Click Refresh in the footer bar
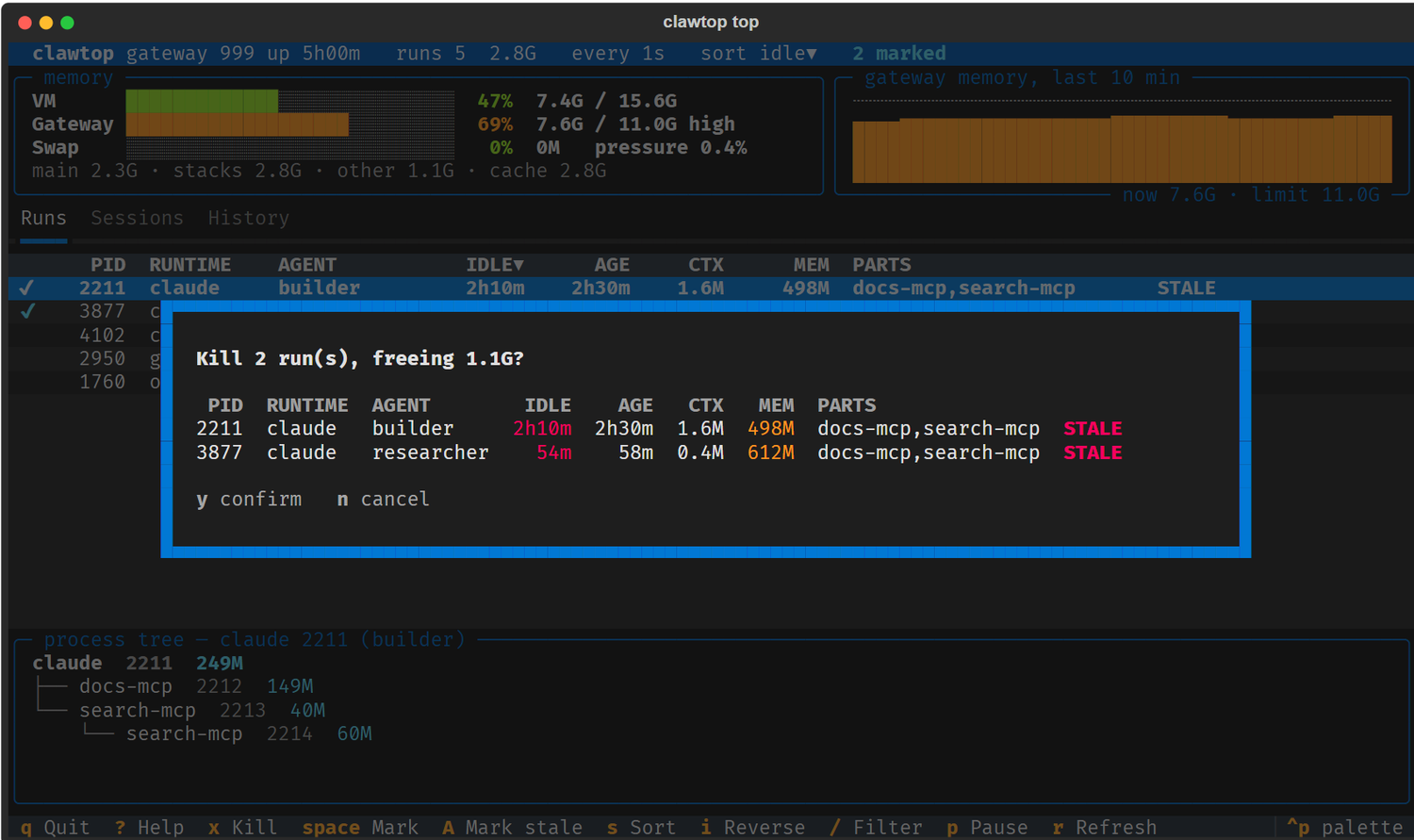Image resolution: width=1414 pixels, height=840 pixels. (1105, 827)
